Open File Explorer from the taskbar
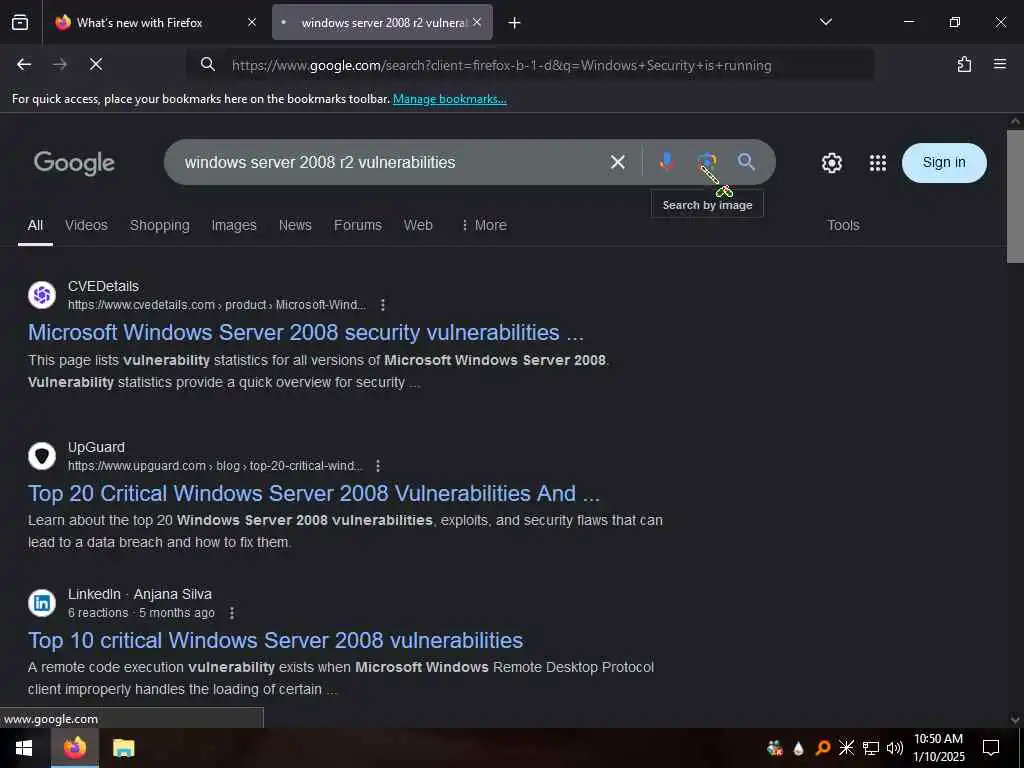The width and height of the screenshot is (1024, 768). (123, 748)
